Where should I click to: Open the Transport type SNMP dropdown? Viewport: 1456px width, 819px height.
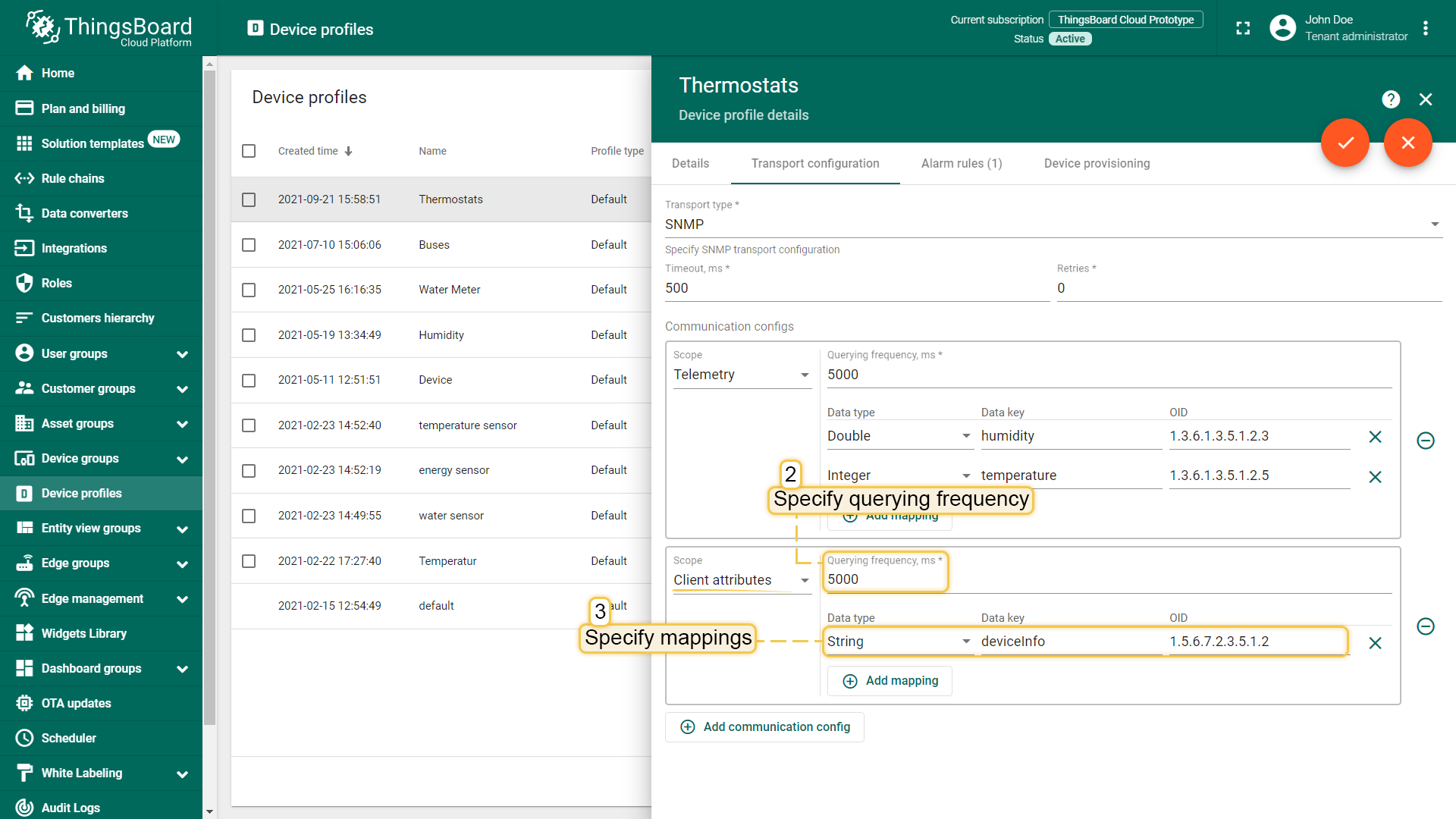[1053, 224]
